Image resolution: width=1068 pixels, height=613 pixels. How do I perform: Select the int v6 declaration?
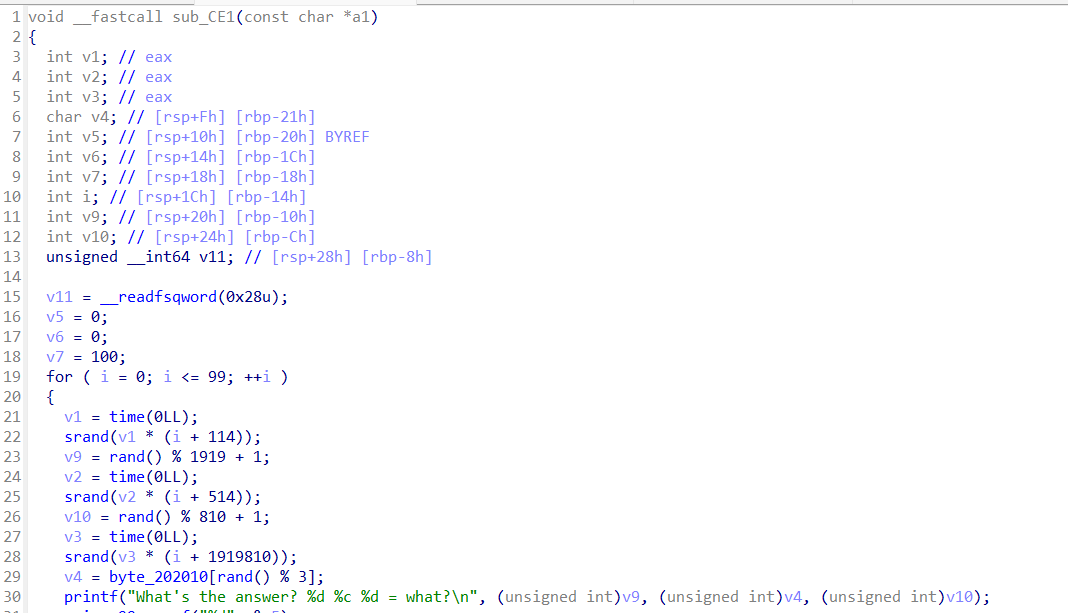coord(77,157)
